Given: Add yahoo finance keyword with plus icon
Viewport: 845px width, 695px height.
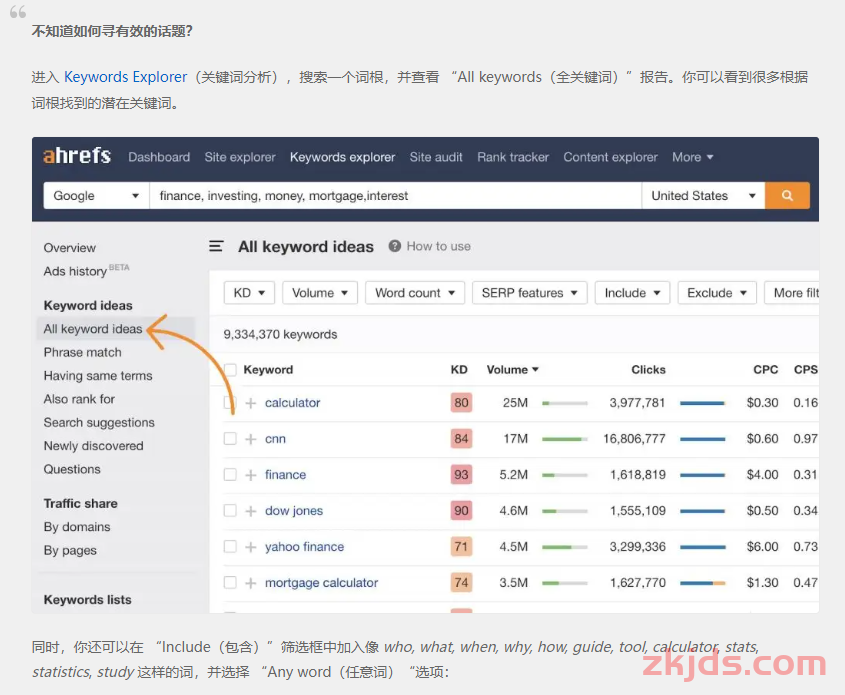Looking at the screenshot, I should point(251,547).
